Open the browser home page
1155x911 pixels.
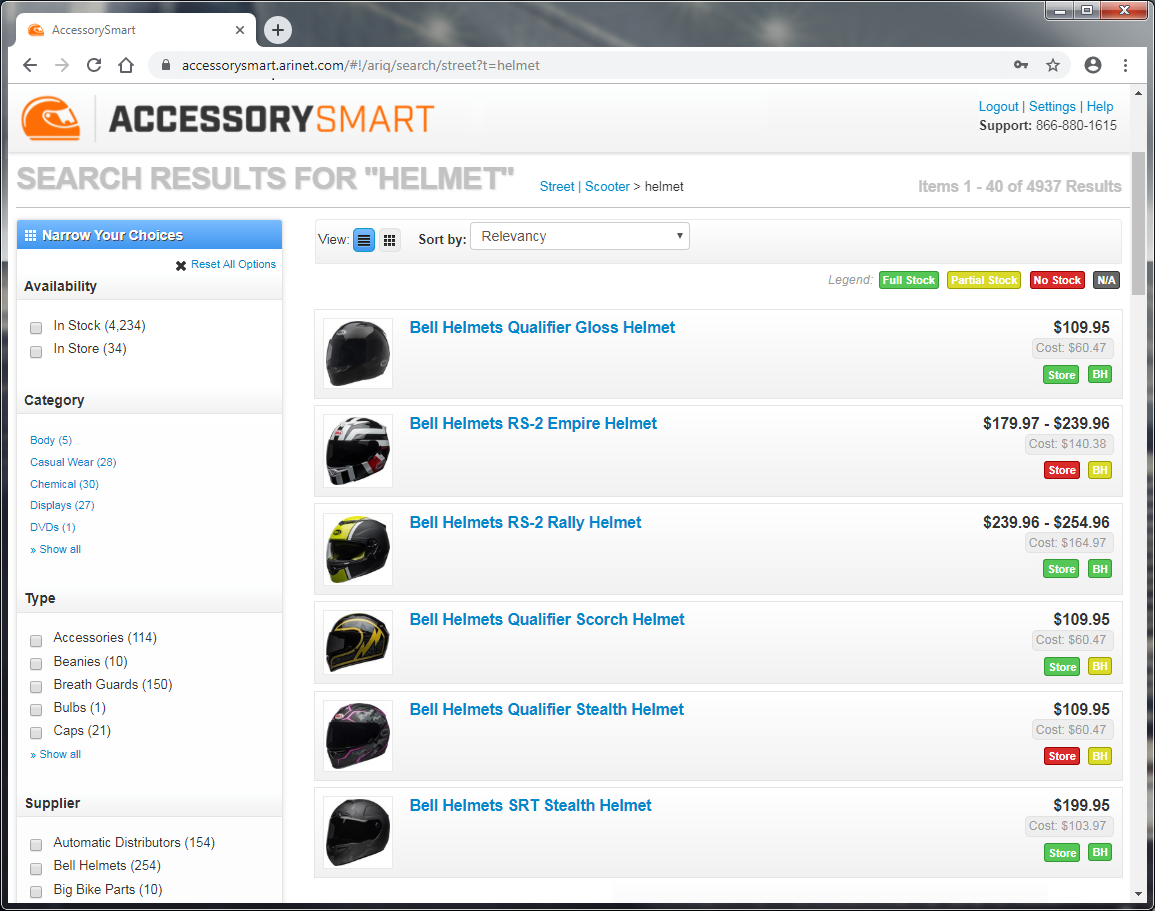[x=126, y=65]
